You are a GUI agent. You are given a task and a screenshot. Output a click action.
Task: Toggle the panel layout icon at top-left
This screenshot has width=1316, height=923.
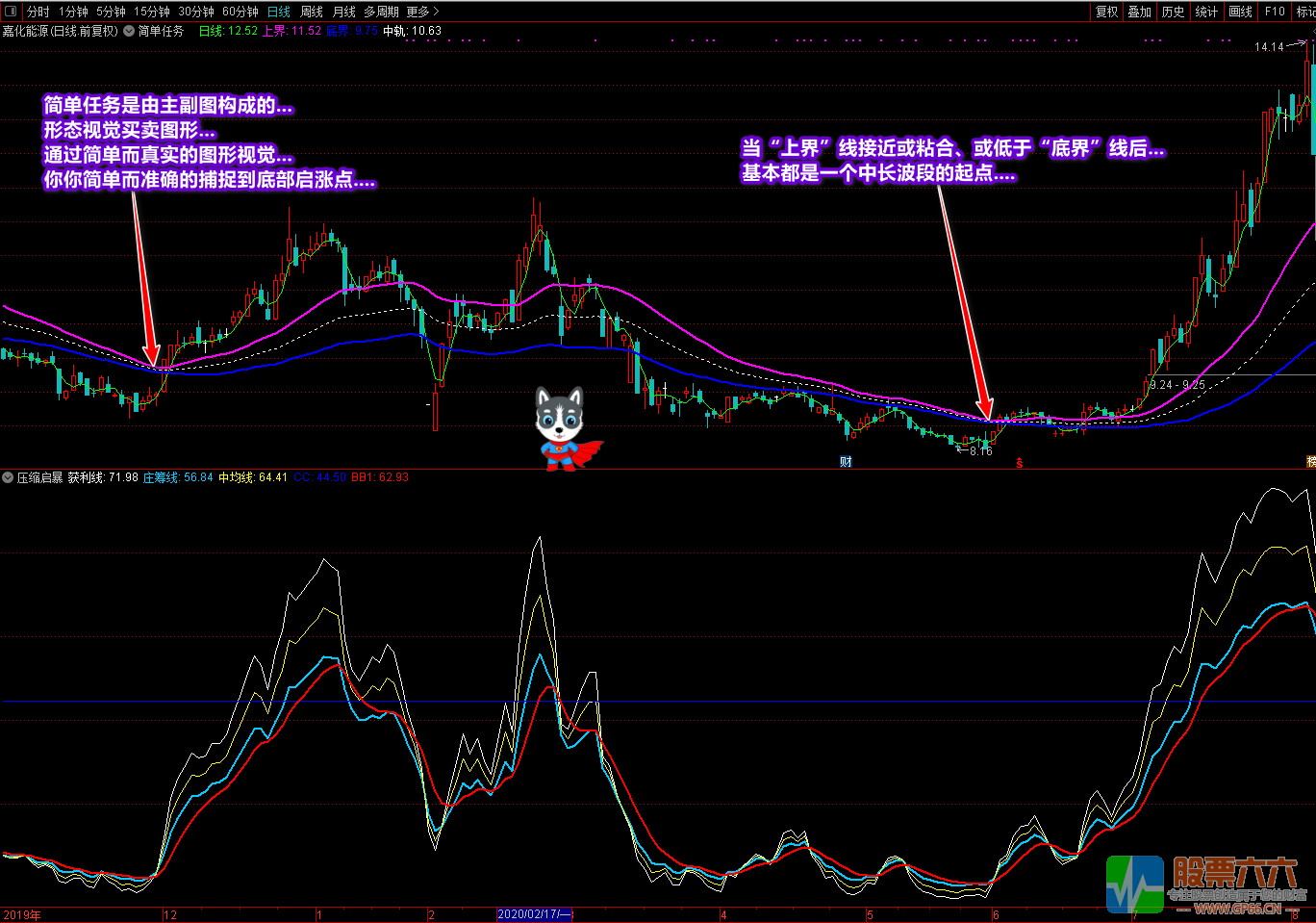[x=11, y=12]
